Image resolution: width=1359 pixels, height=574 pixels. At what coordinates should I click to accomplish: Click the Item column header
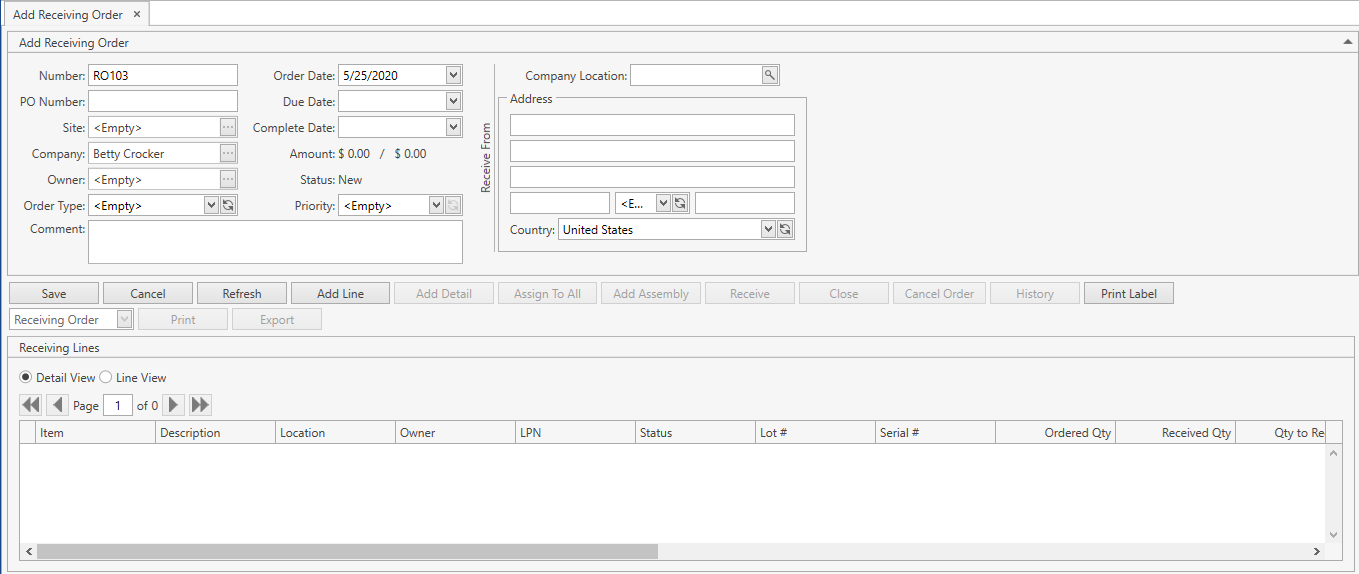pos(96,433)
